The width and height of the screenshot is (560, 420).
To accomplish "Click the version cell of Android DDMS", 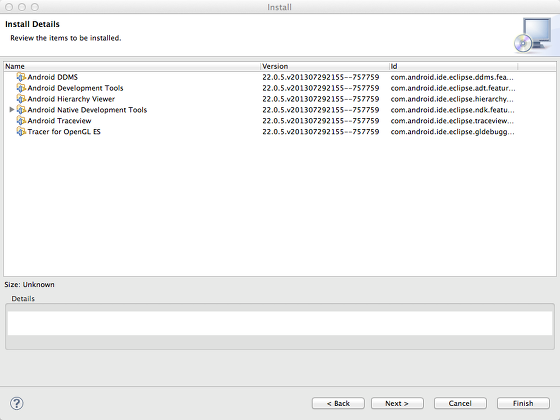I will tap(321, 77).
